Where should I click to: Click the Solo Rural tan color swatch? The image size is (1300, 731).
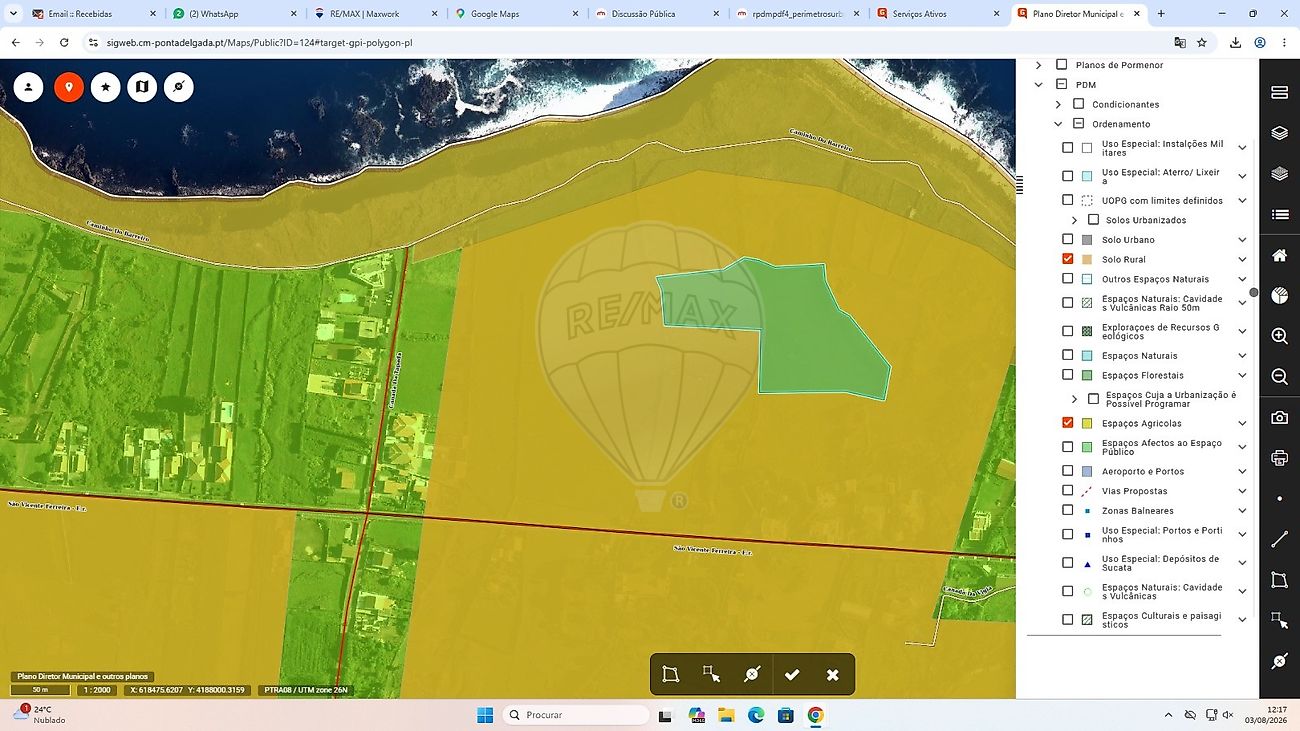pos(1087,260)
